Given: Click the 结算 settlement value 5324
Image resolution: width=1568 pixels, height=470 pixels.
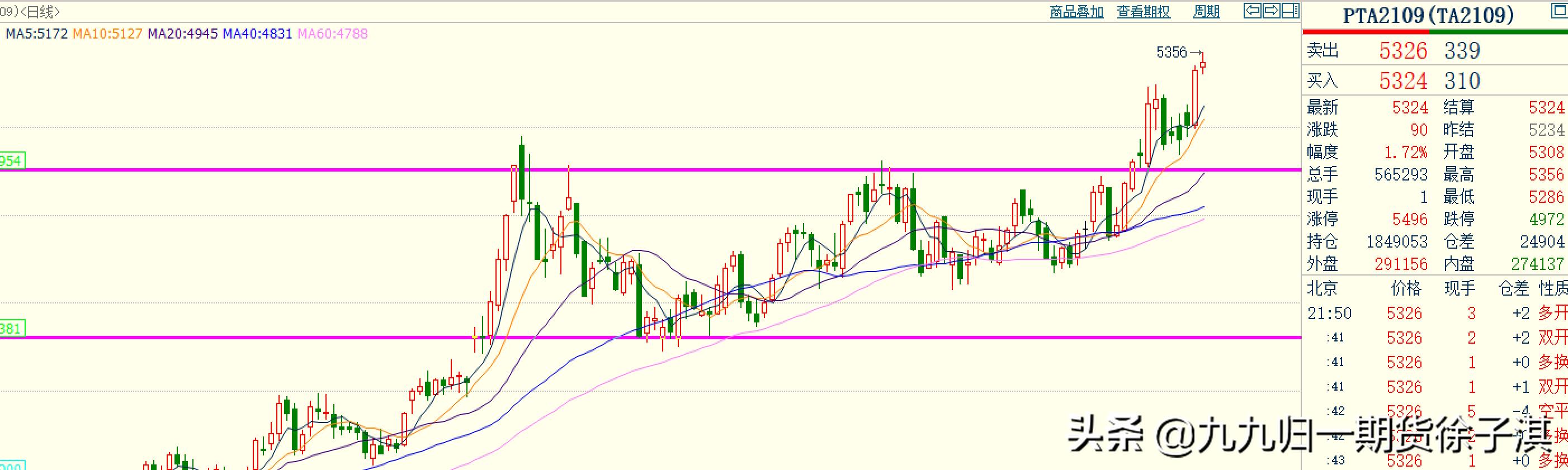Looking at the screenshot, I should 1546,108.
